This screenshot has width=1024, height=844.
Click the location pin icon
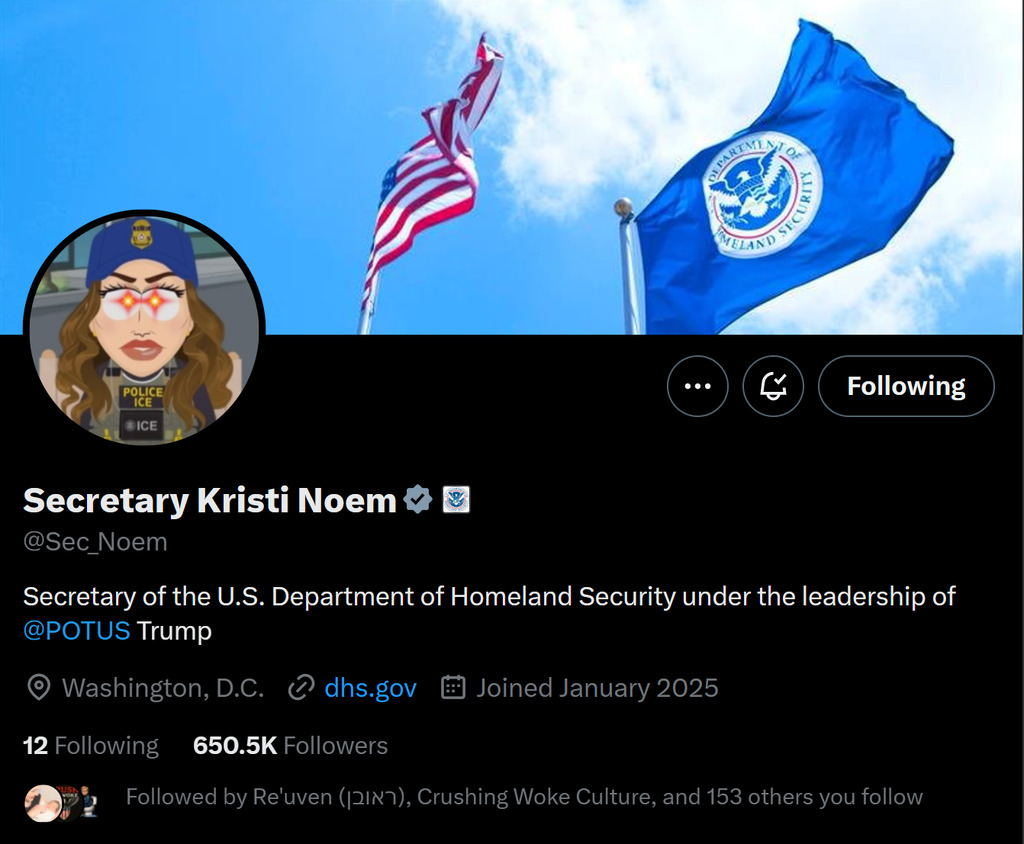point(39,688)
